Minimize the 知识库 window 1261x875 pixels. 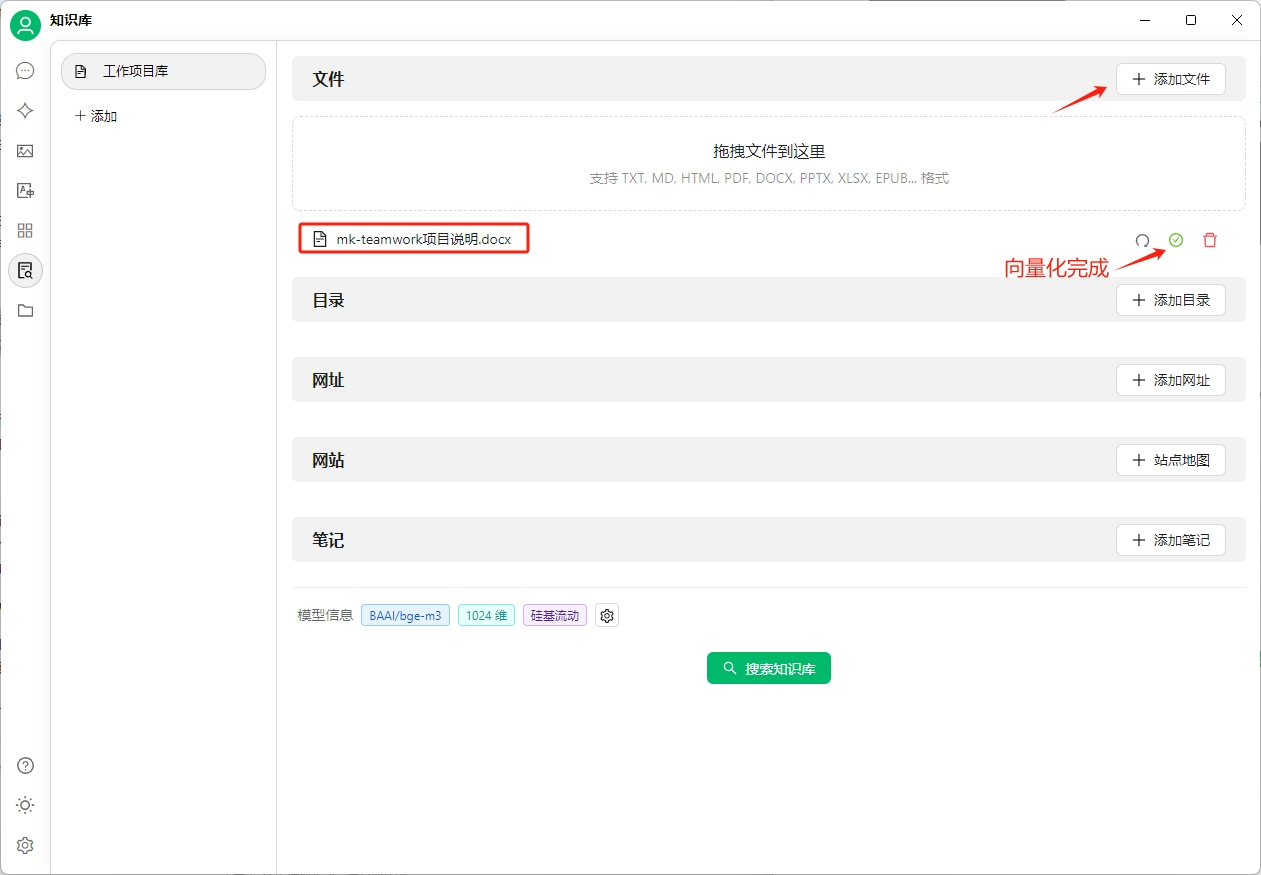tap(1144, 20)
